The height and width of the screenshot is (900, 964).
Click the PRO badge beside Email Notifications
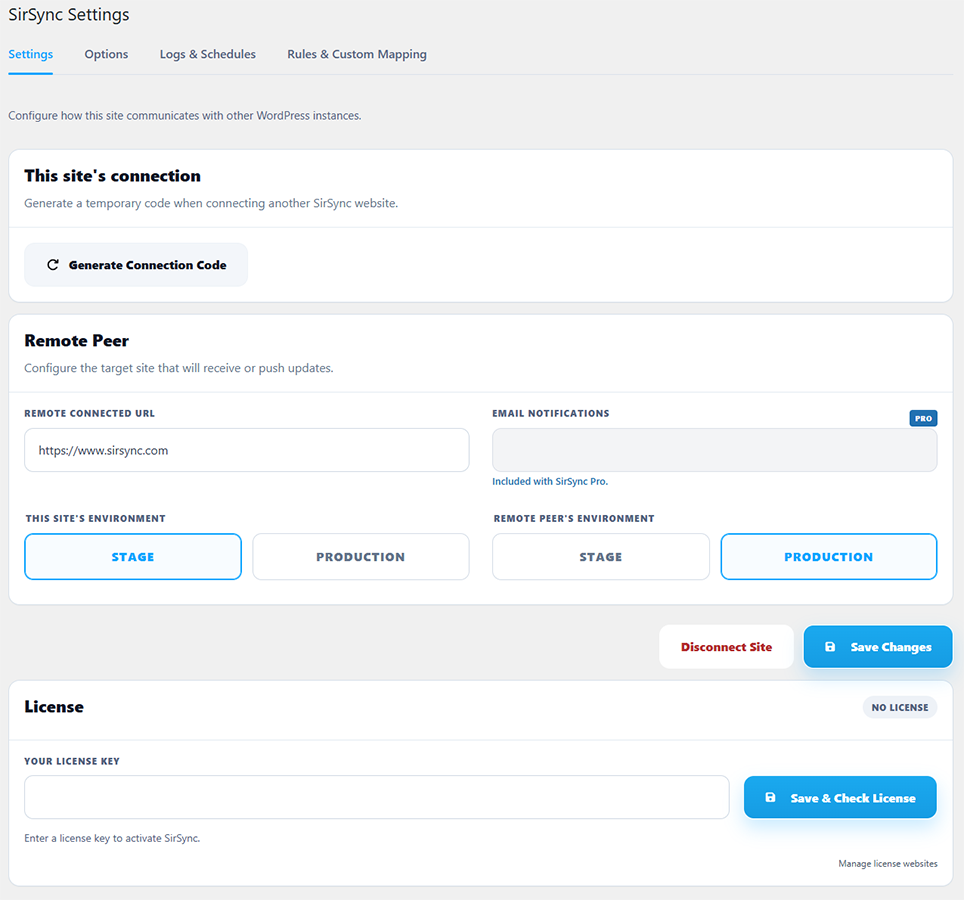coord(923,418)
